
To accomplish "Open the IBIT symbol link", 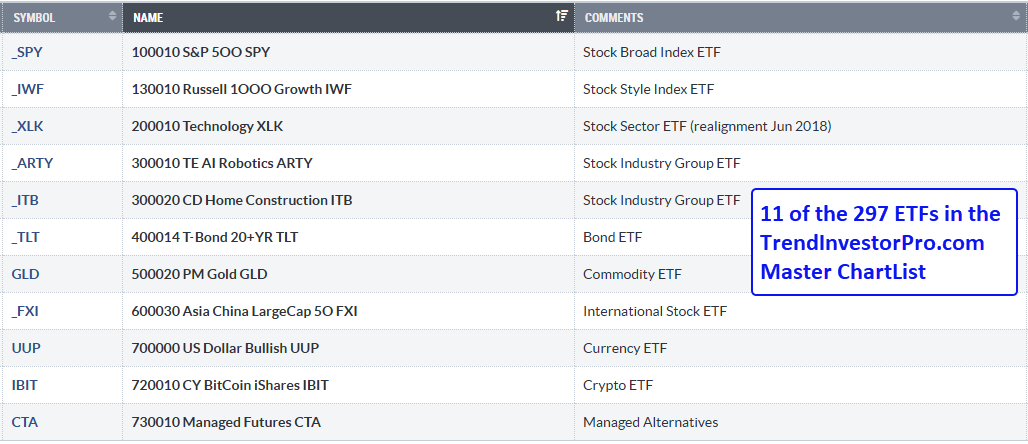I will pyautogui.click(x=24, y=385).
